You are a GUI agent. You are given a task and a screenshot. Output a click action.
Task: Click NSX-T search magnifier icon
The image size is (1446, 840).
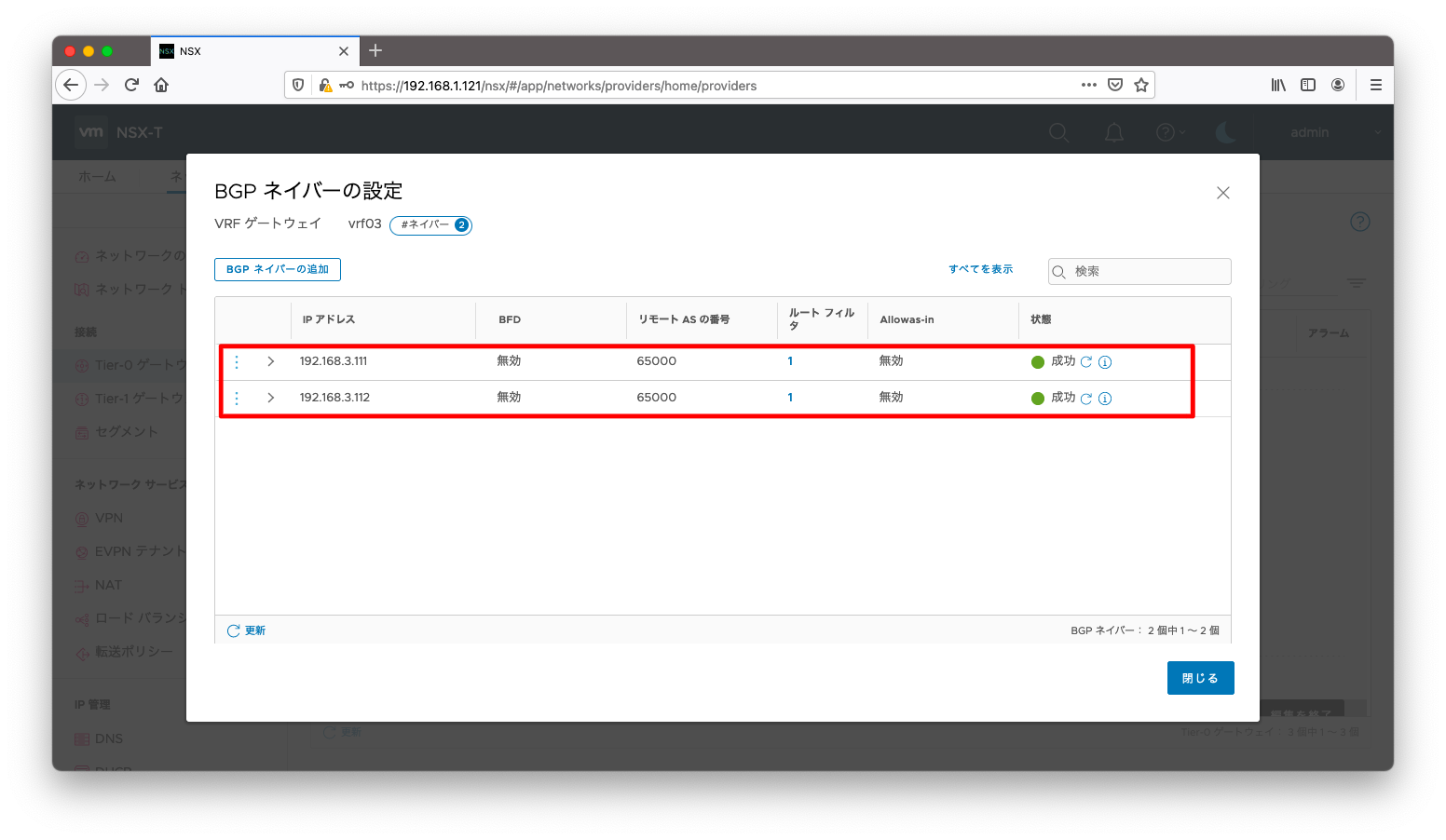click(1059, 132)
